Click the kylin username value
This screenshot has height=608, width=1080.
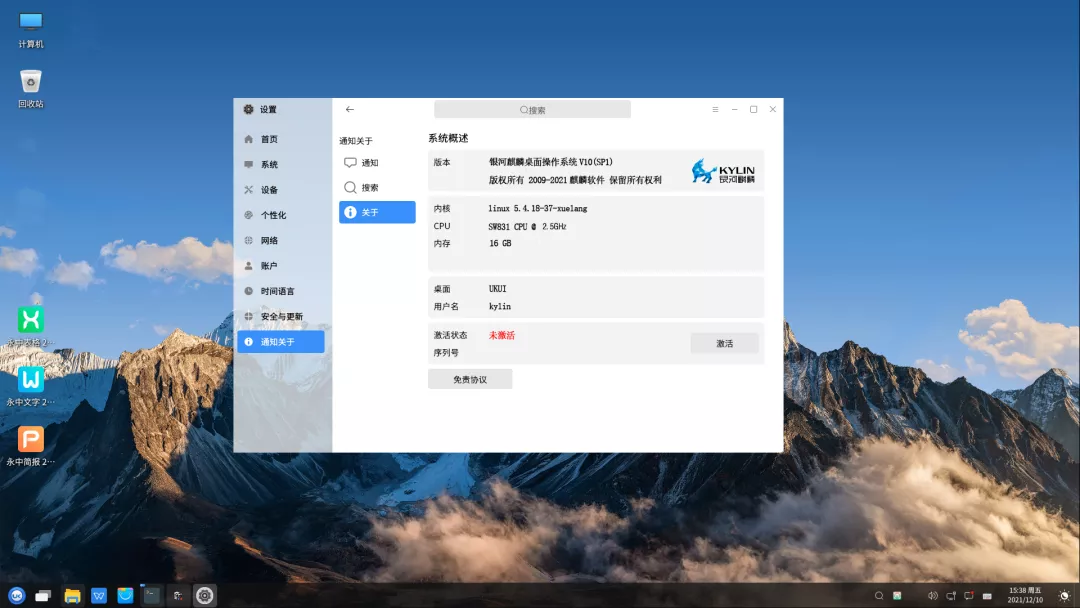coord(500,306)
